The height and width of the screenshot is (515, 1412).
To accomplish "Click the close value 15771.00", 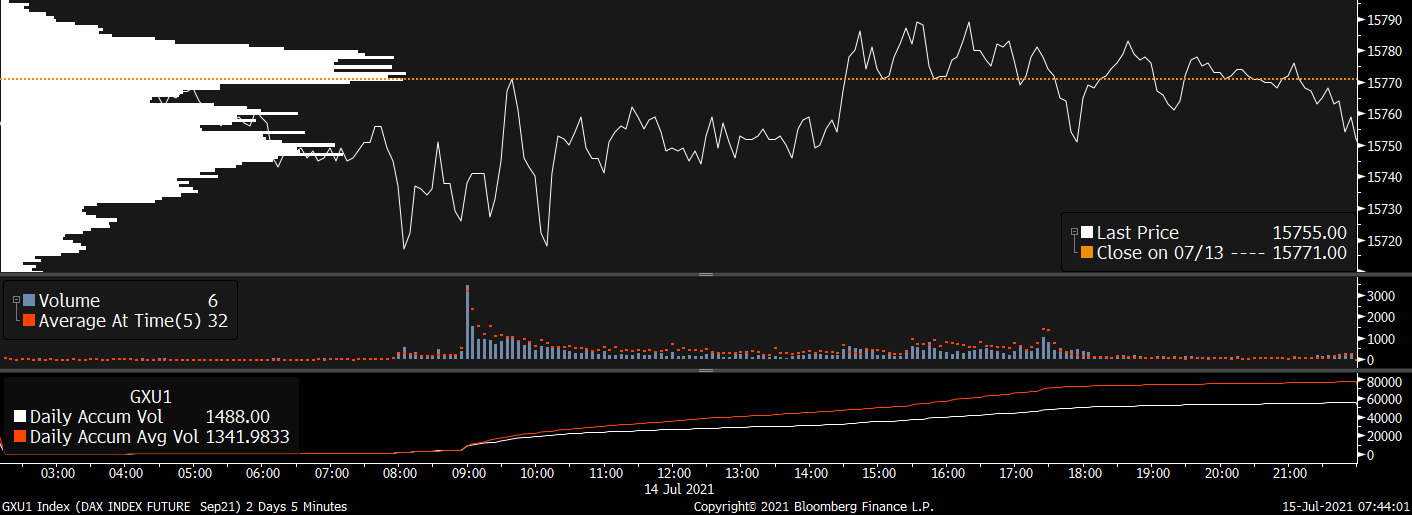I will coord(1309,253).
